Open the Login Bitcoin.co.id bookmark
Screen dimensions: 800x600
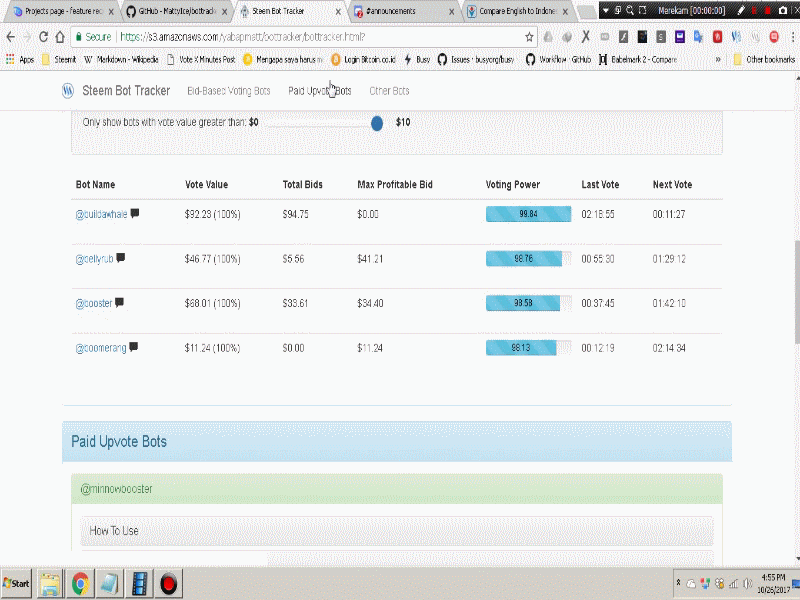point(363,60)
